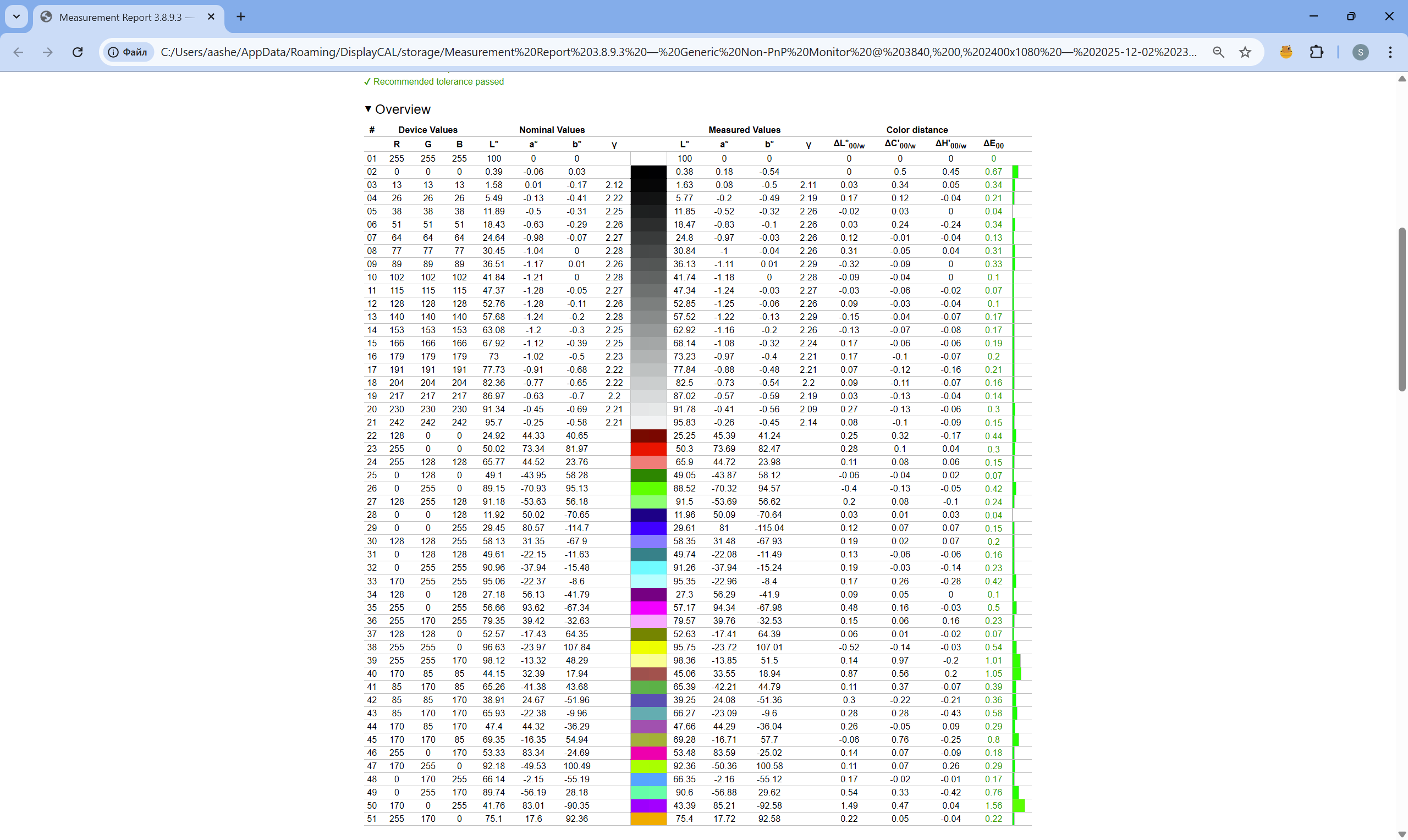The height and width of the screenshot is (840, 1408).
Task: Open a new browser tab
Action: [240, 16]
